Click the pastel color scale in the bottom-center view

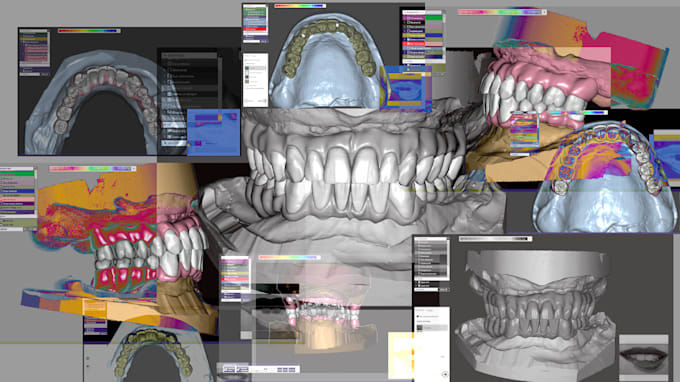(x=289, y=257)
